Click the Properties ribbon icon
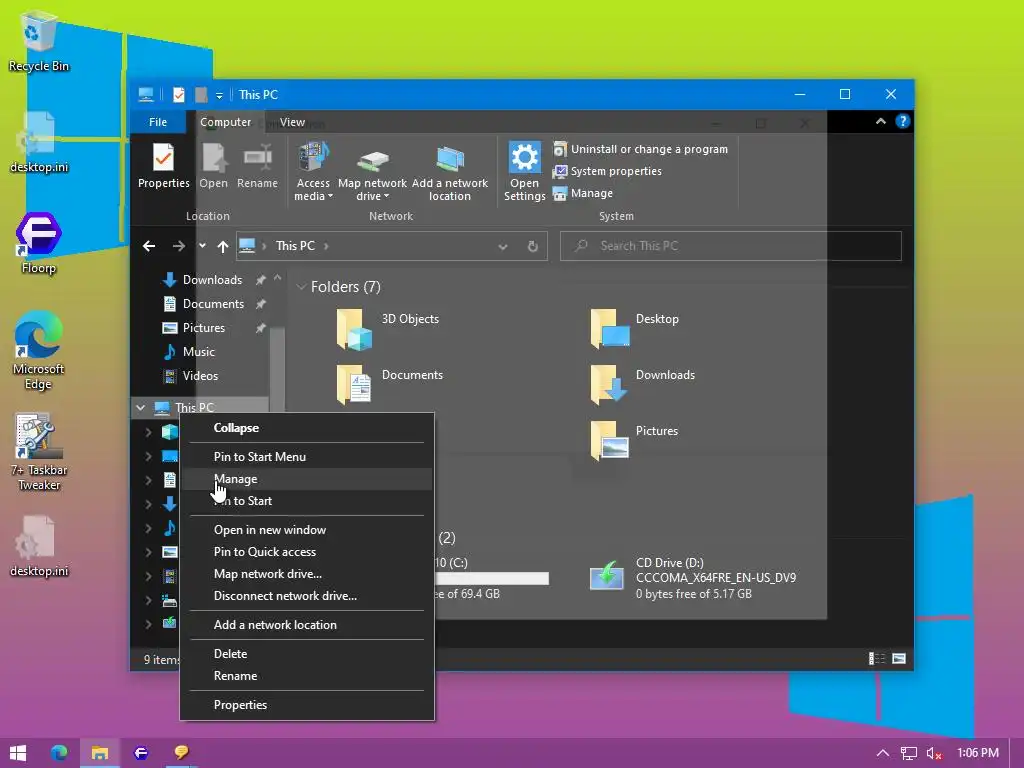Screen dimensions: 1024x768 tap(163, 166)
